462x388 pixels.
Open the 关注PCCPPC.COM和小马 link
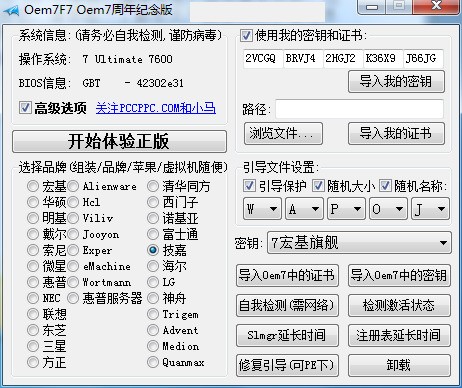click(x=156, y=108)
